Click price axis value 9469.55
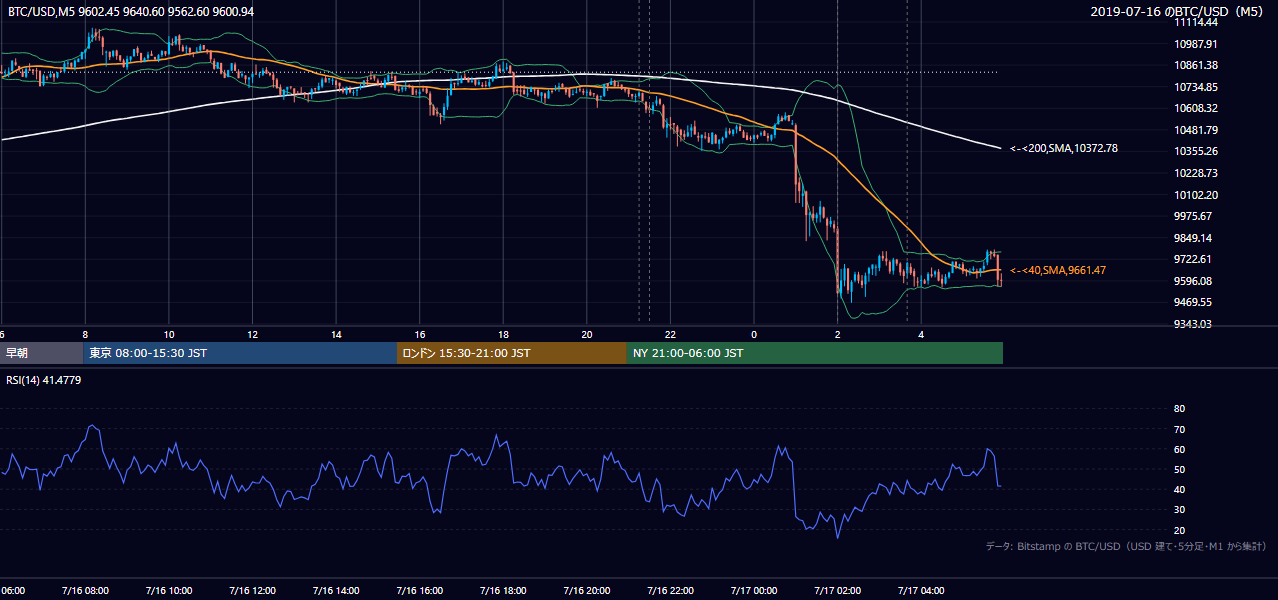1278x600 pixels. [1193, 302]
